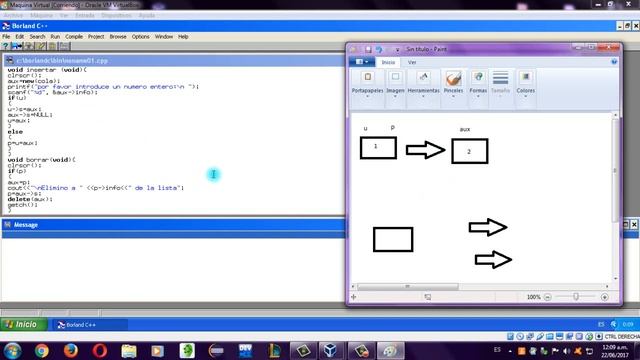The height and width of the screenshot is (360, 640).
Task: Click the green face icon on taskbar
Action: click(x=187, y=351)
